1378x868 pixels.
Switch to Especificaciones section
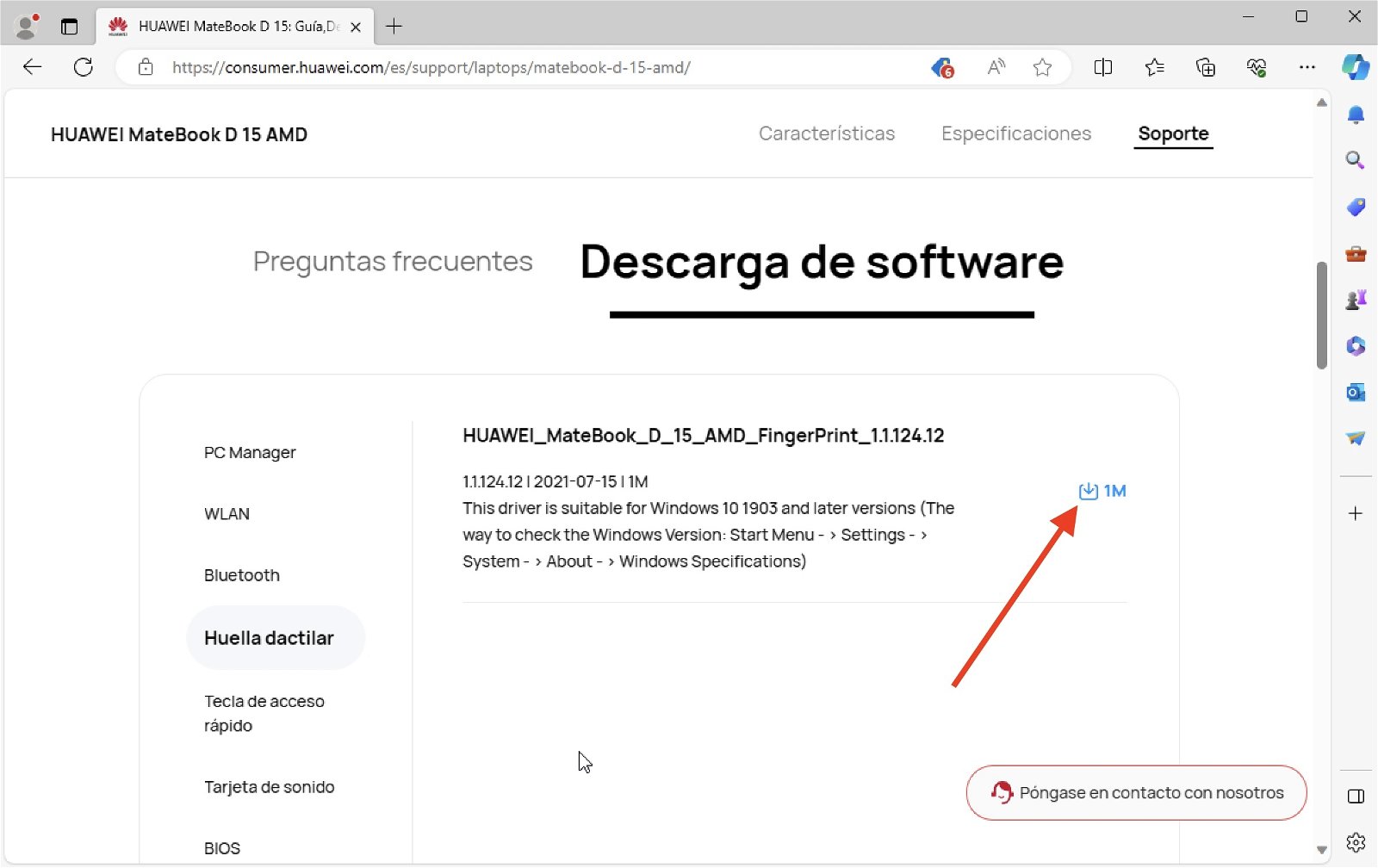pos(1016,133)
